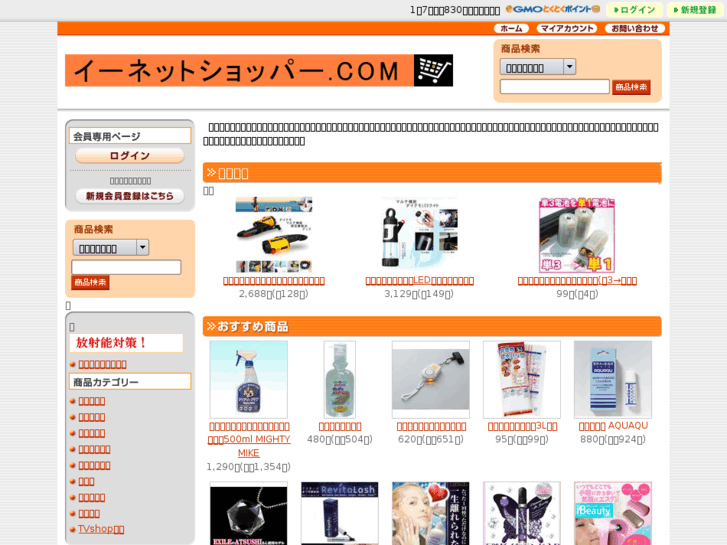Click the 放射能対策！ banner
This screenshot has width=727, height=545.
126,343
